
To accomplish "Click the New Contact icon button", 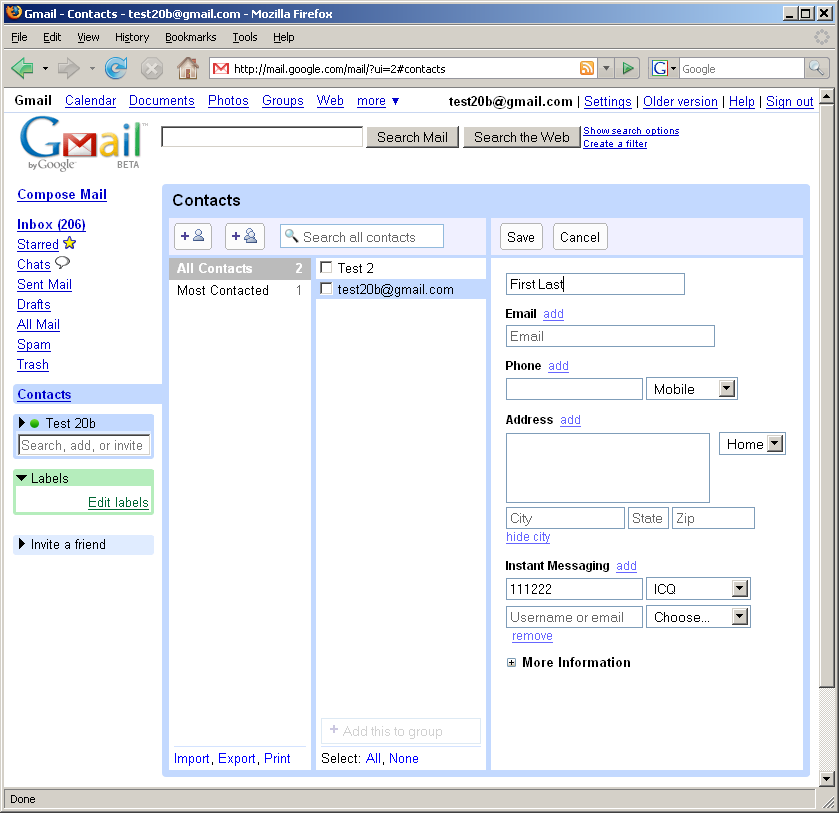I will pyautogui.click(x=193, y=236).
